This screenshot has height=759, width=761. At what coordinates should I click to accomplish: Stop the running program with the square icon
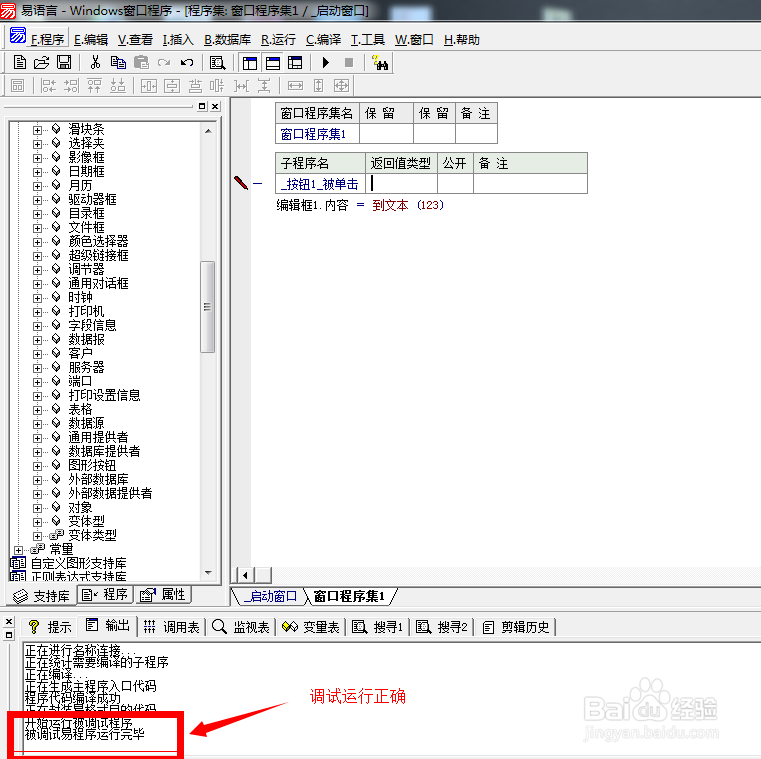(348, 63)
